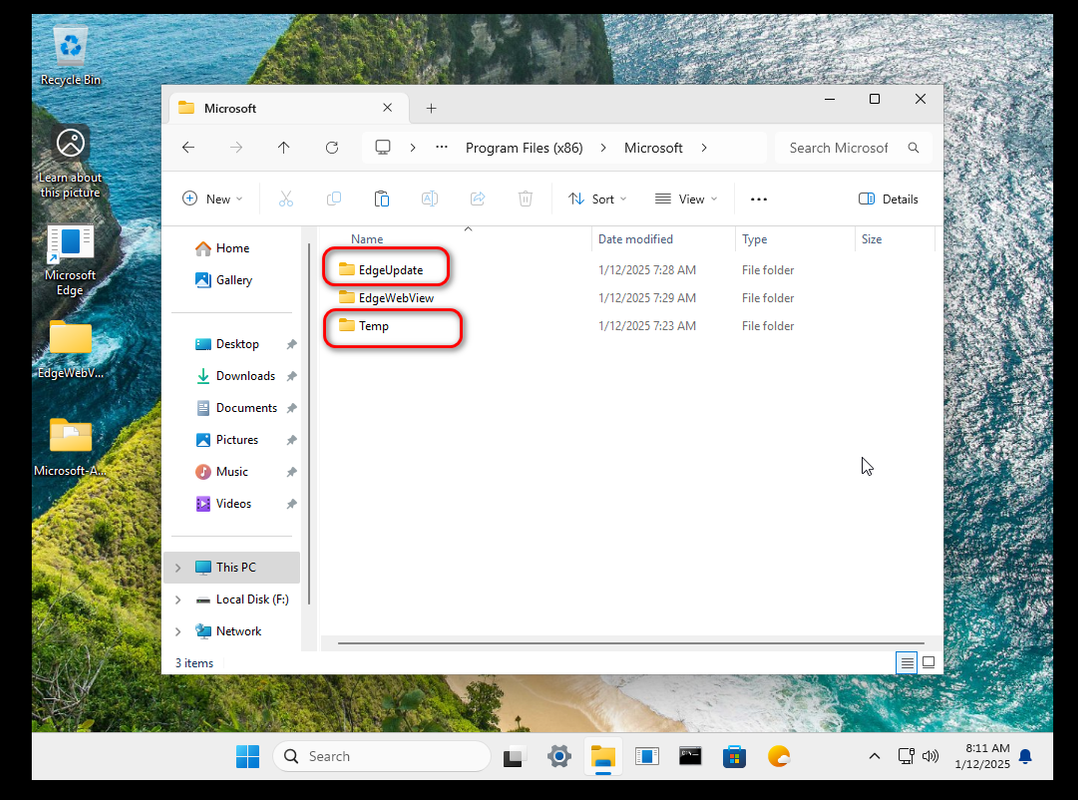Viewport: 1078px width, 800px height.
Task: Select Learn about this picture desktop icon
Action: point(70,163)
